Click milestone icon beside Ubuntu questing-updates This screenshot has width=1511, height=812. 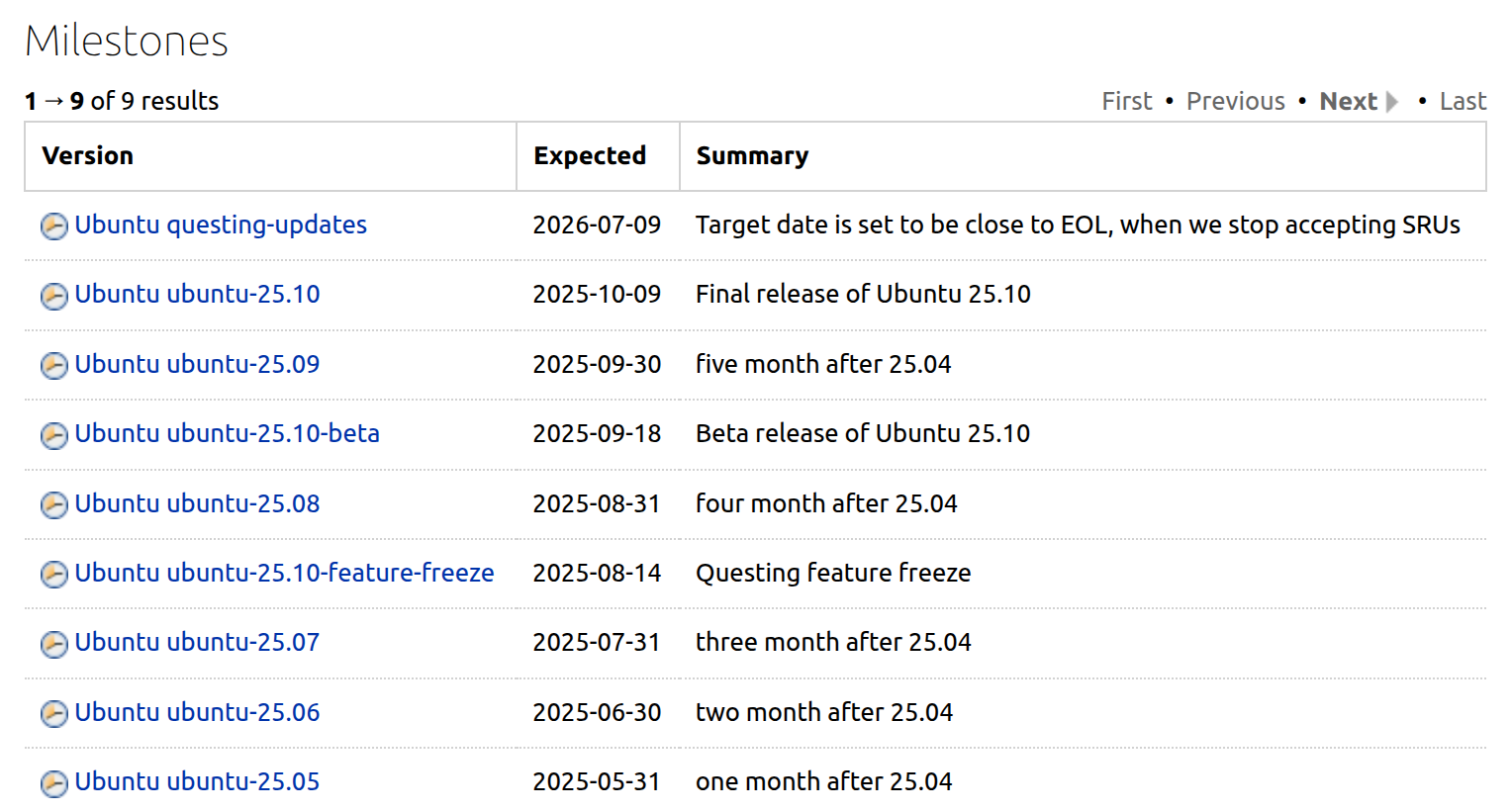(54, 226)
